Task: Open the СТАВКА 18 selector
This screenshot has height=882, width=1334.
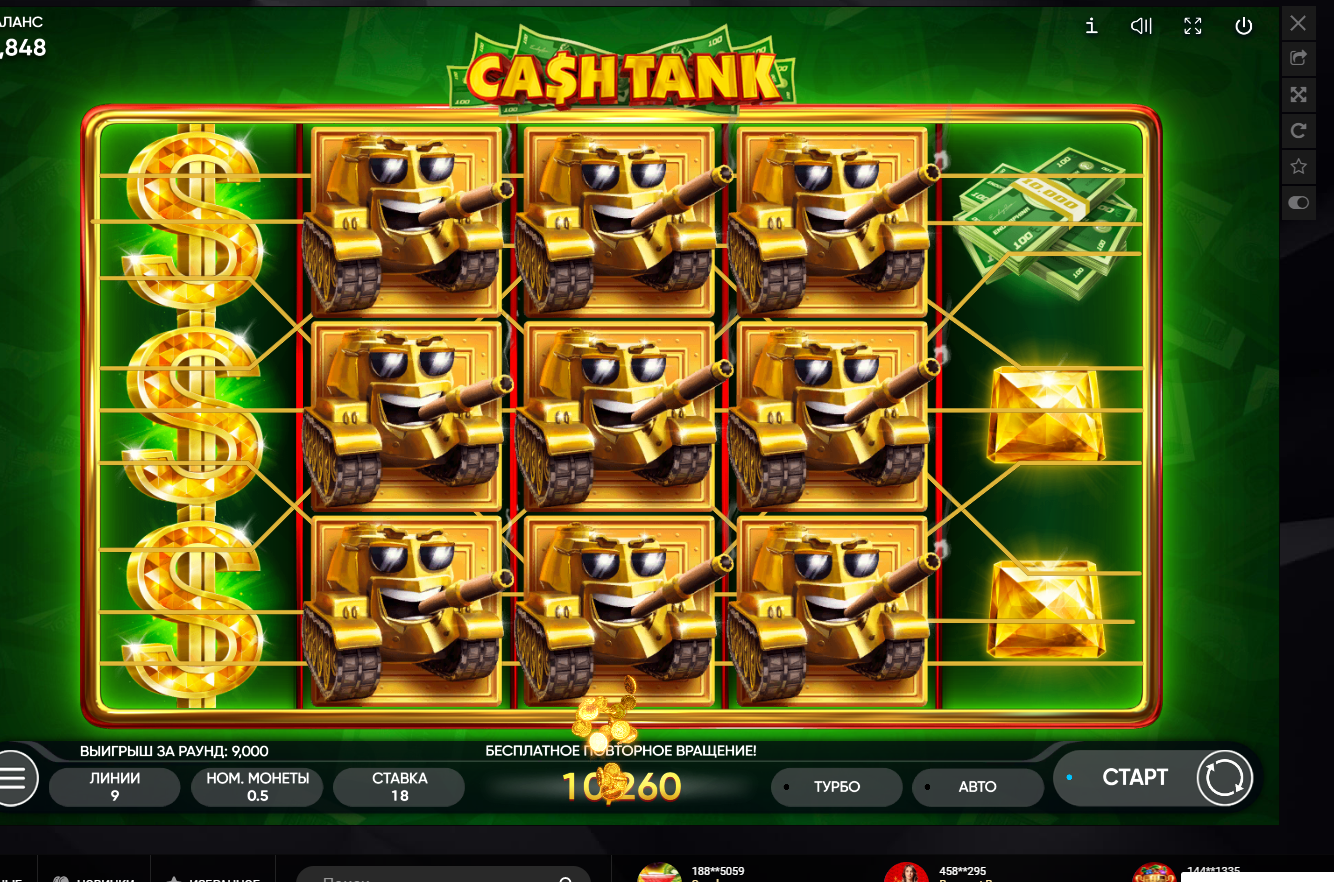Action: pos(399,787)
